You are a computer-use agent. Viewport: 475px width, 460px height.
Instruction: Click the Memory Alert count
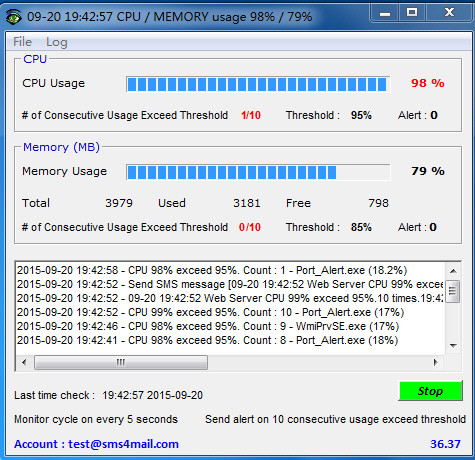coord(433,227)
